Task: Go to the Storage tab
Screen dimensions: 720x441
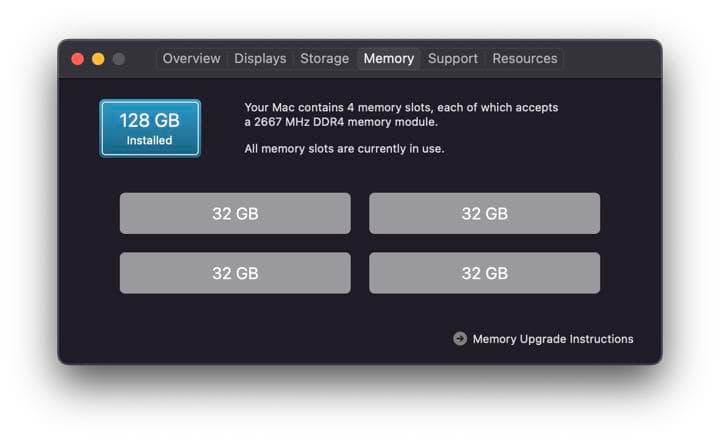Action: point(325,59)
